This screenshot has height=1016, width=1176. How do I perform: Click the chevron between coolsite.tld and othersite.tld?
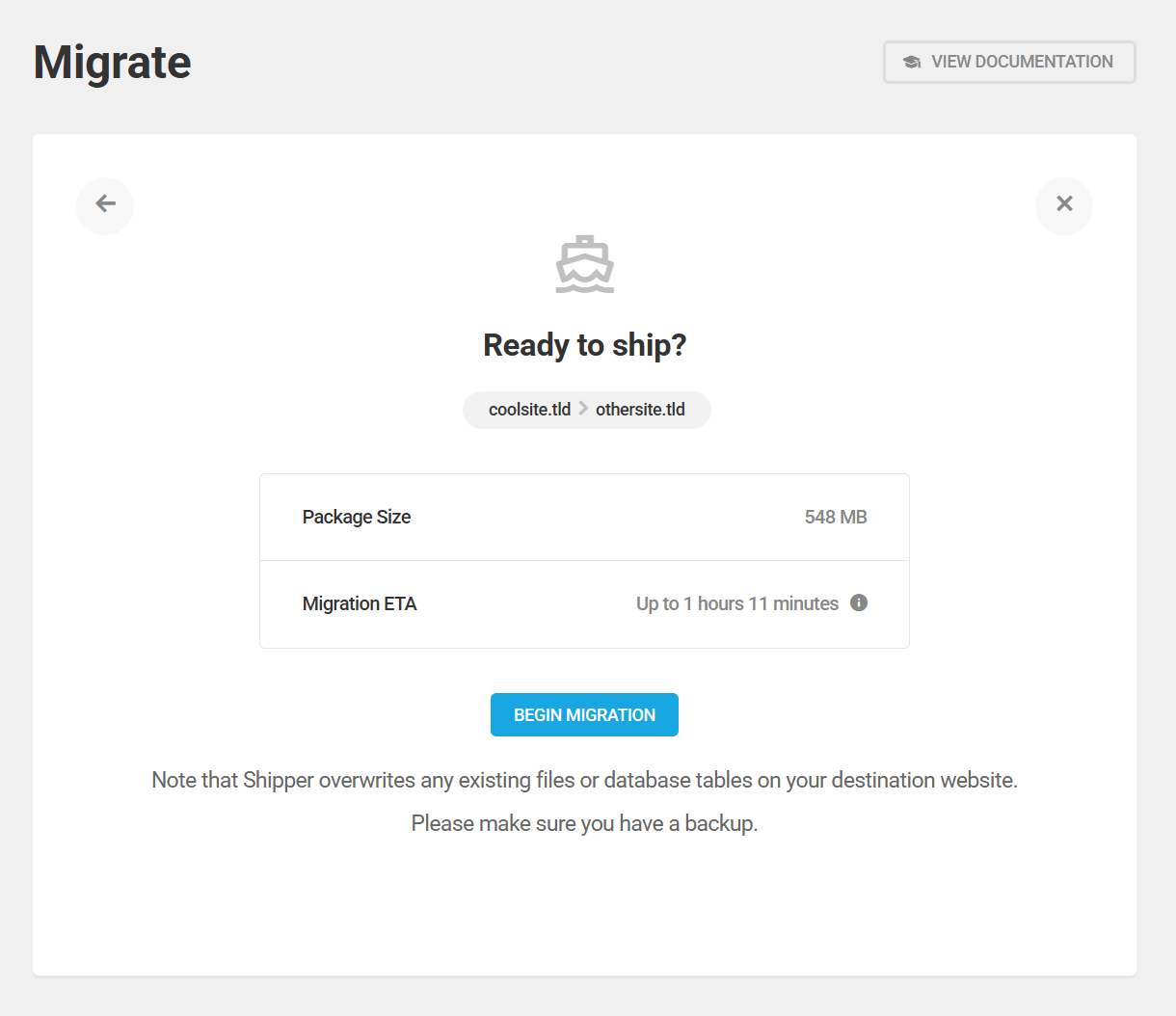pos(582,409)
